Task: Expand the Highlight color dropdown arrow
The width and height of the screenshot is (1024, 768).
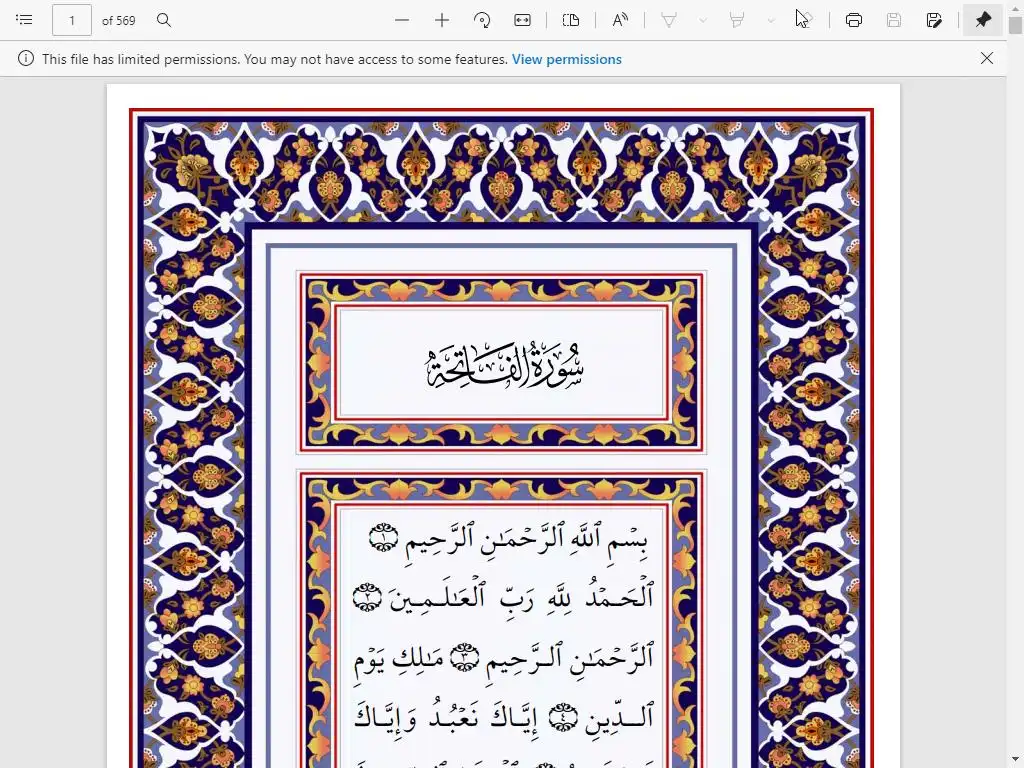Action: [x=771, y=20]
